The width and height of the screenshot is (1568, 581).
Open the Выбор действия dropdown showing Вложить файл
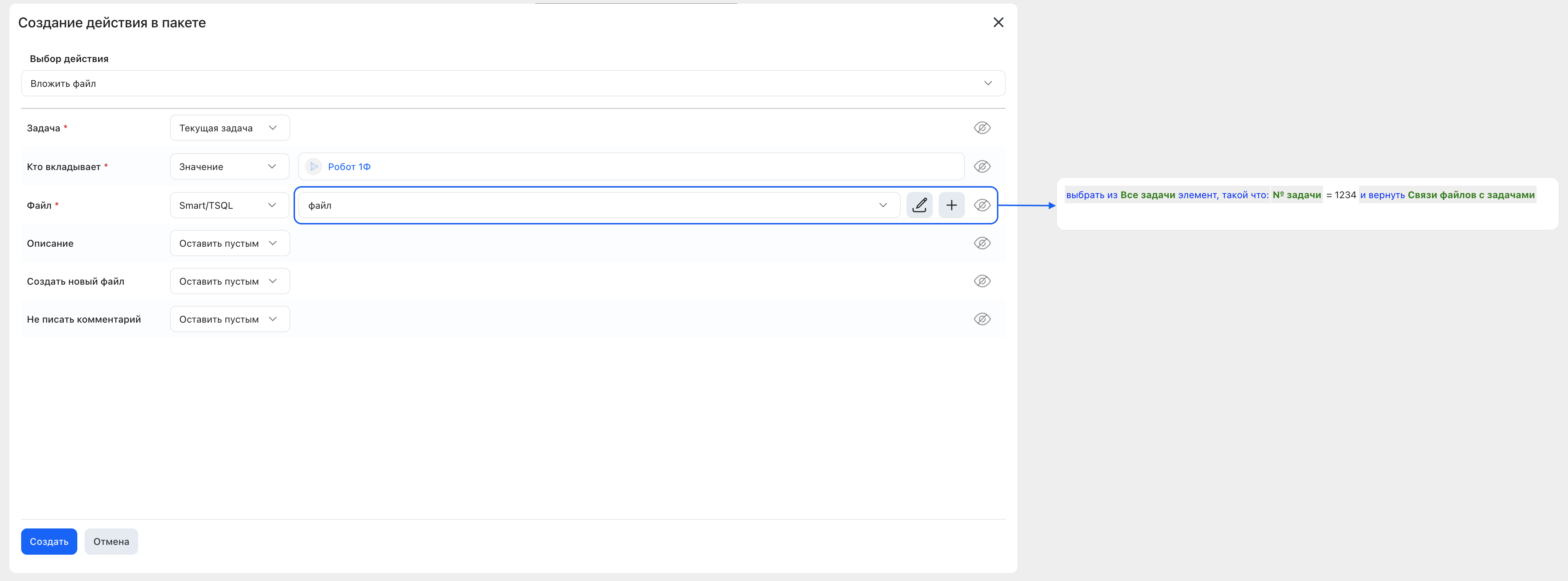513,84
